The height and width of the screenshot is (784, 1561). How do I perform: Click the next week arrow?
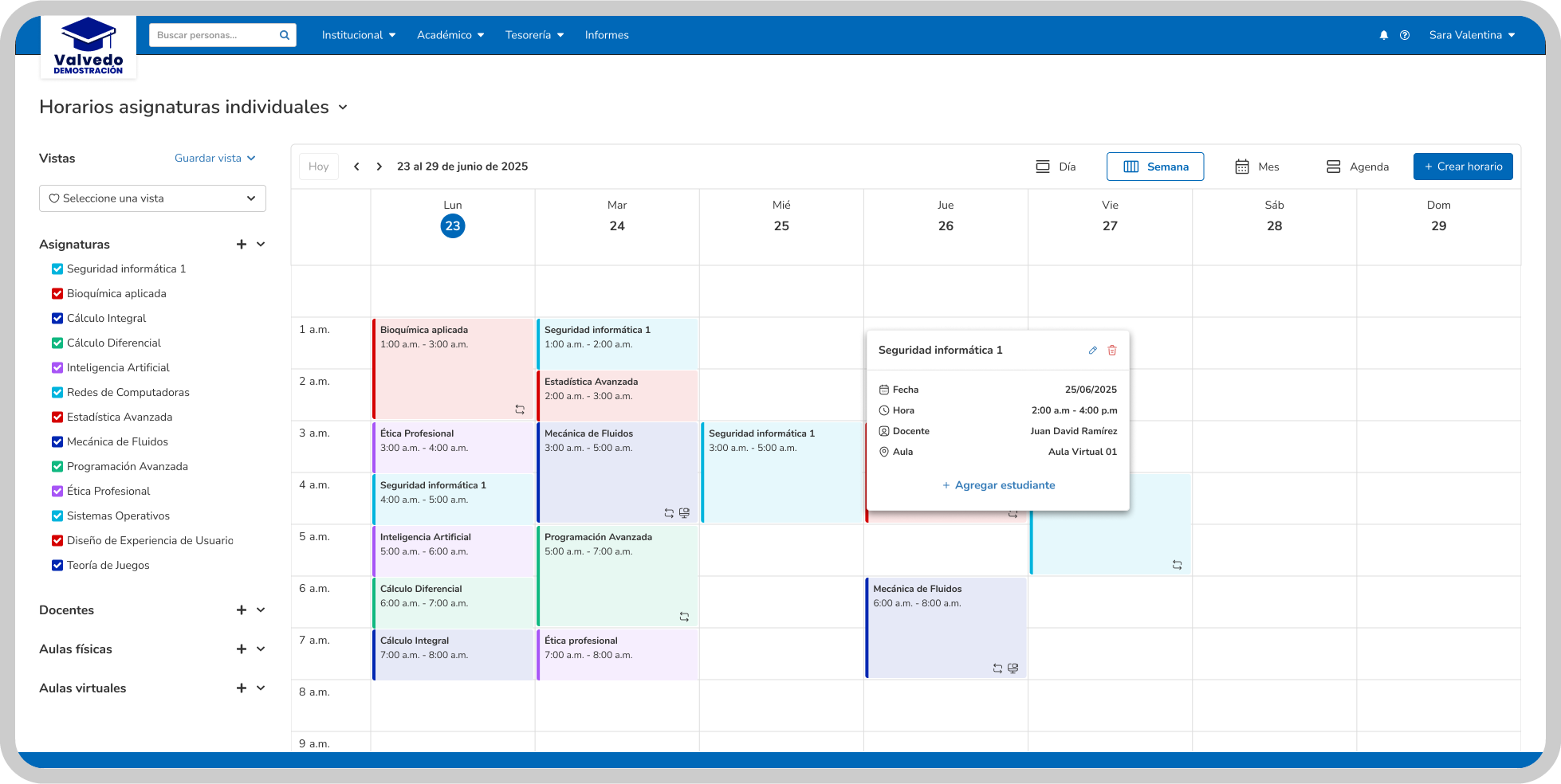[379, 167]
